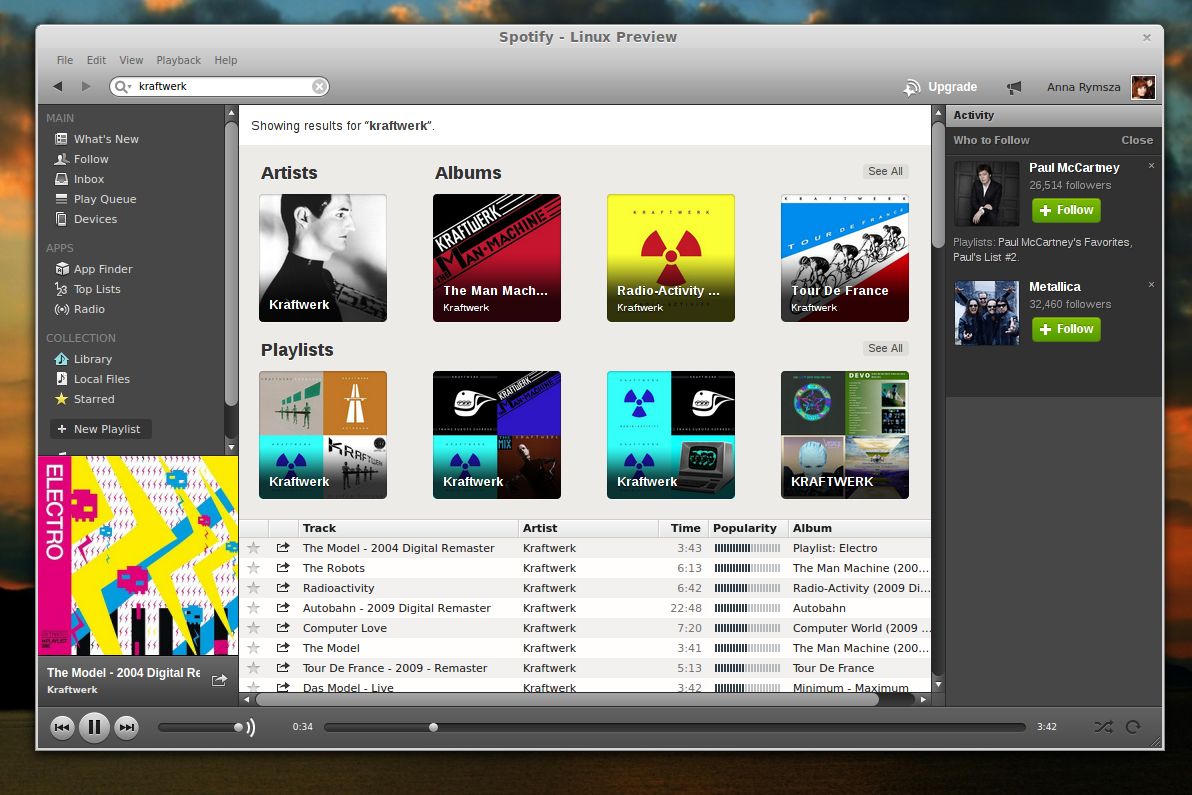Open the Library collection
The image size is (1192, 795).
83,359
